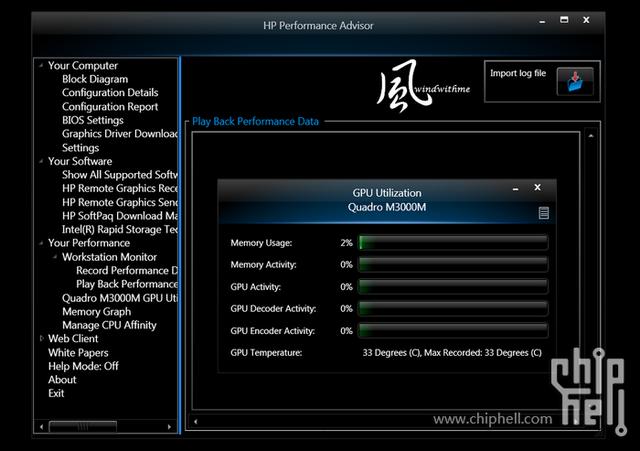Click the playback panel horizontal scroll left arrow
Viewport: 640px width, 451px height.
[x=196, y=422]
